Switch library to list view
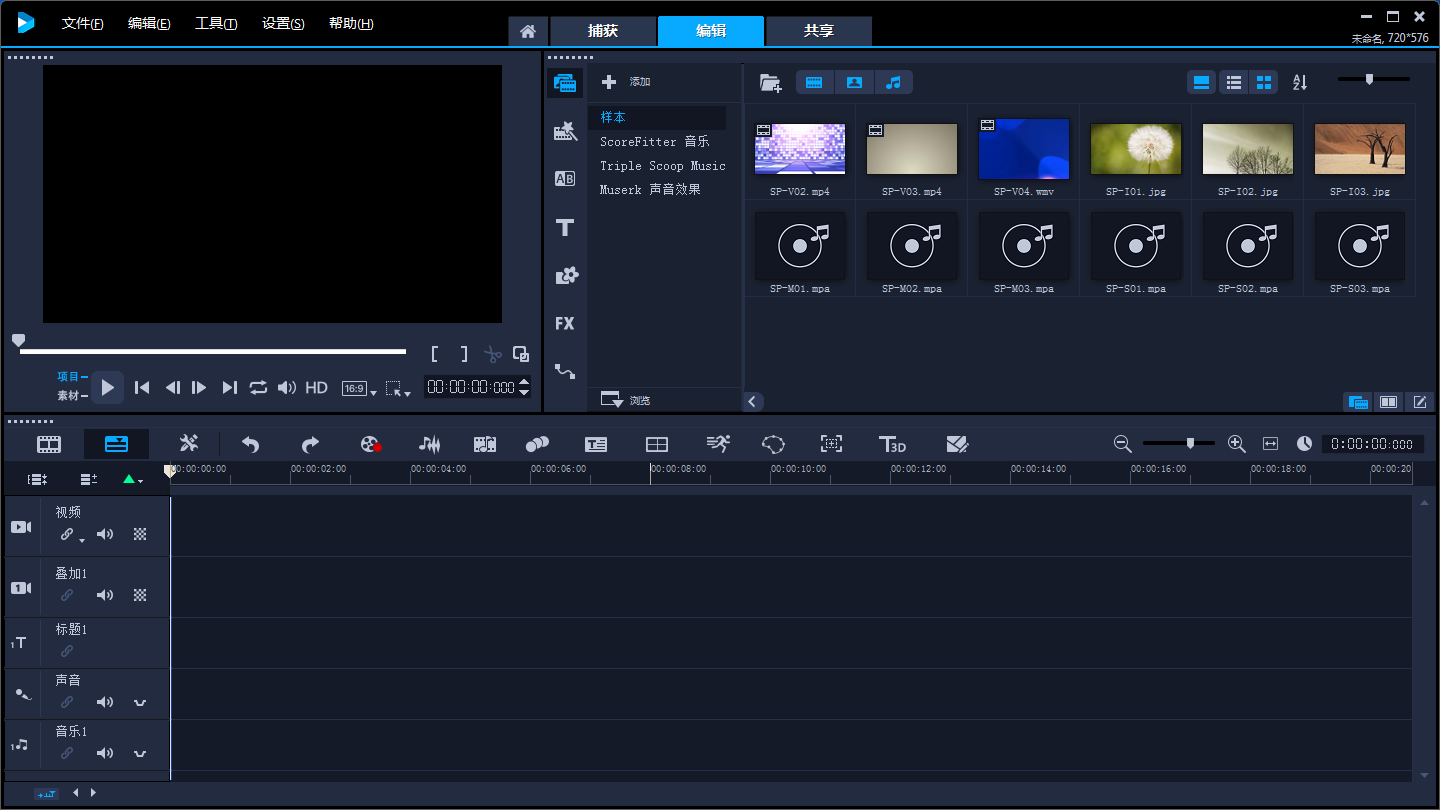The width and height of the screenshot is (1440, 810). tap(1234, 82)
